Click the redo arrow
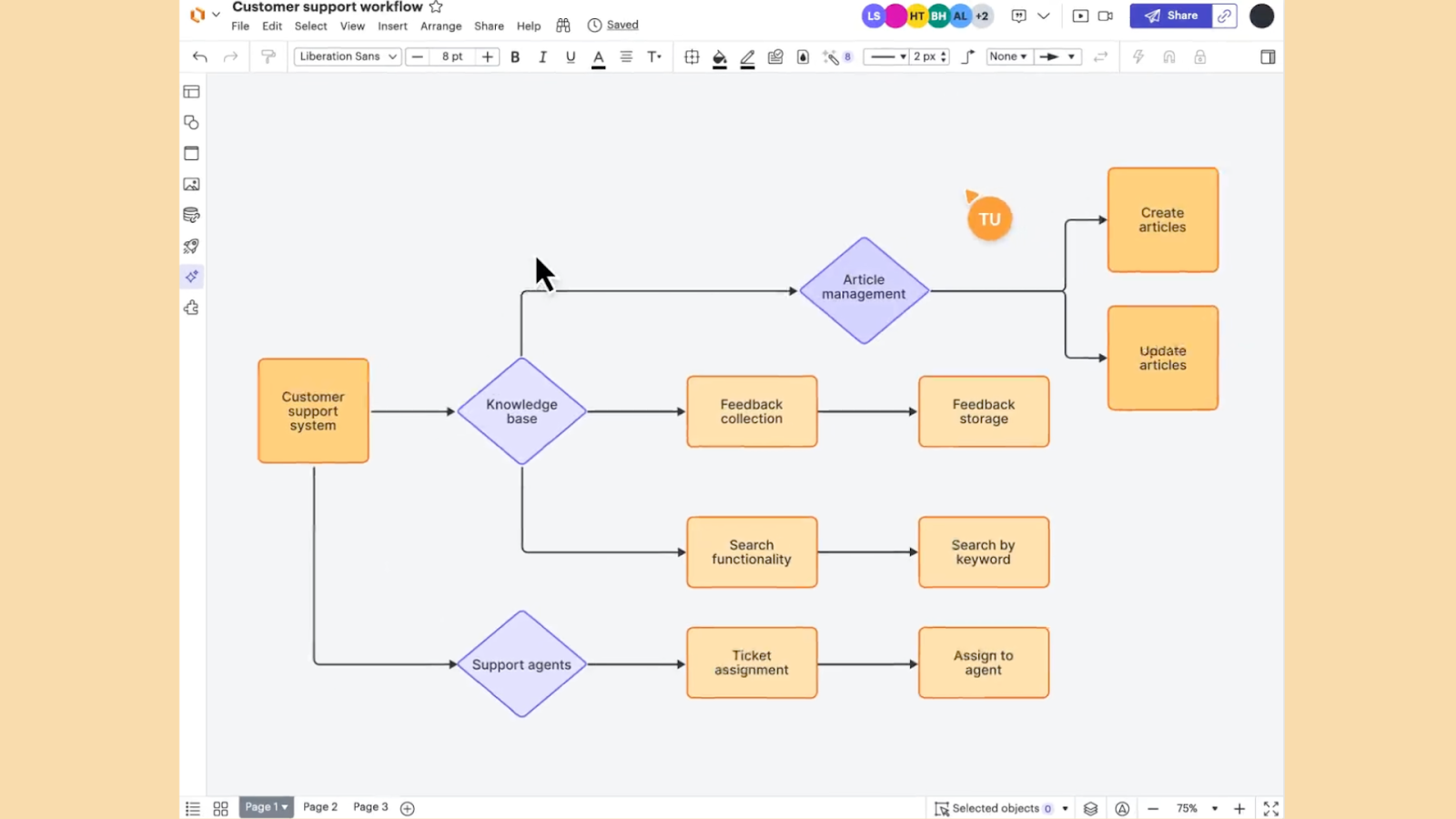The width and height of the screenshot is (1456, 819). coord(231,56)
